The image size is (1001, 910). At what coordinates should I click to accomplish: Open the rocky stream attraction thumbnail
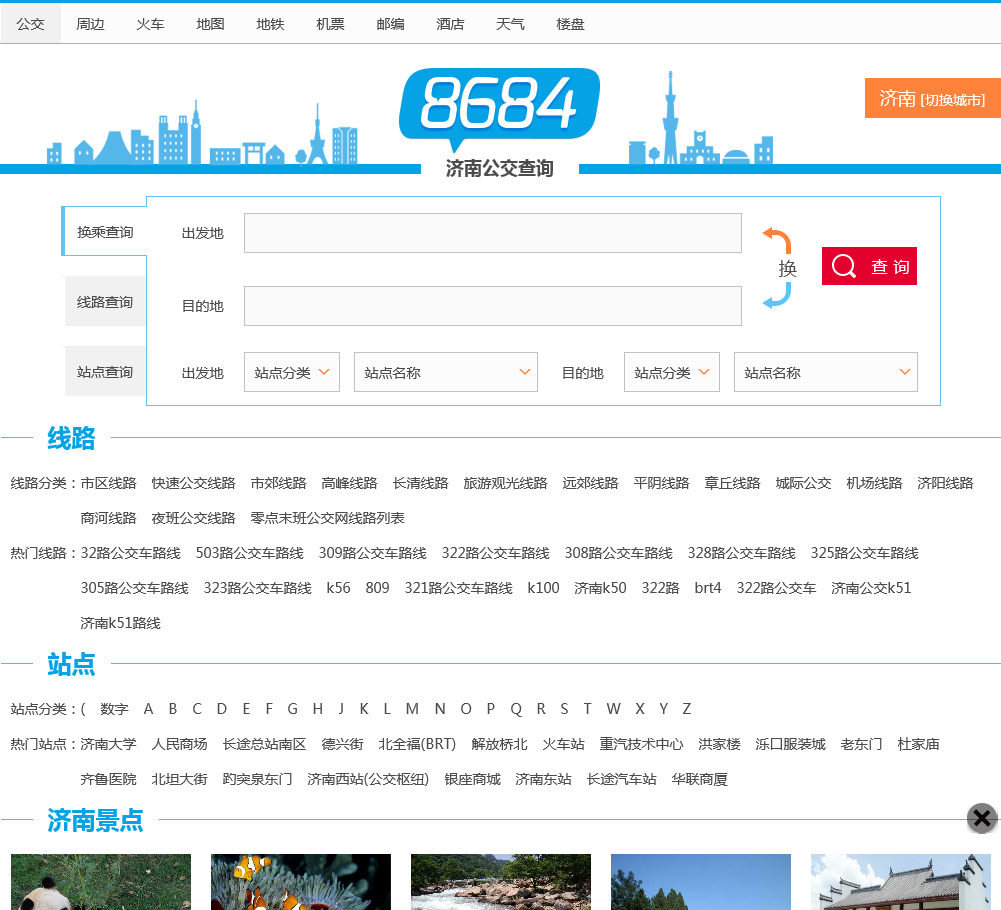point(500,882)
